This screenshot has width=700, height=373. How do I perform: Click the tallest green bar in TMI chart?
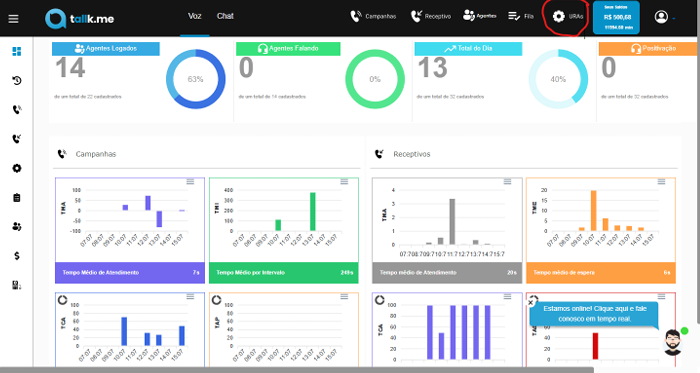coord(312,211)
